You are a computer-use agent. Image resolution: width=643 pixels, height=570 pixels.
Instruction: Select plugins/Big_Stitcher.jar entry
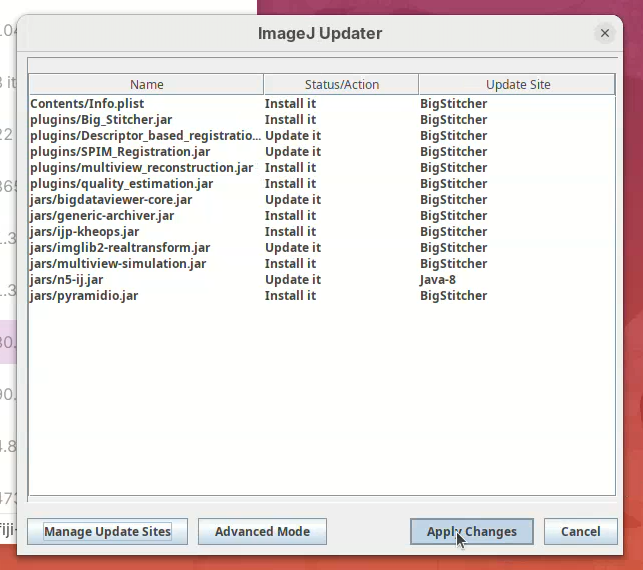[x=89, y=119]
